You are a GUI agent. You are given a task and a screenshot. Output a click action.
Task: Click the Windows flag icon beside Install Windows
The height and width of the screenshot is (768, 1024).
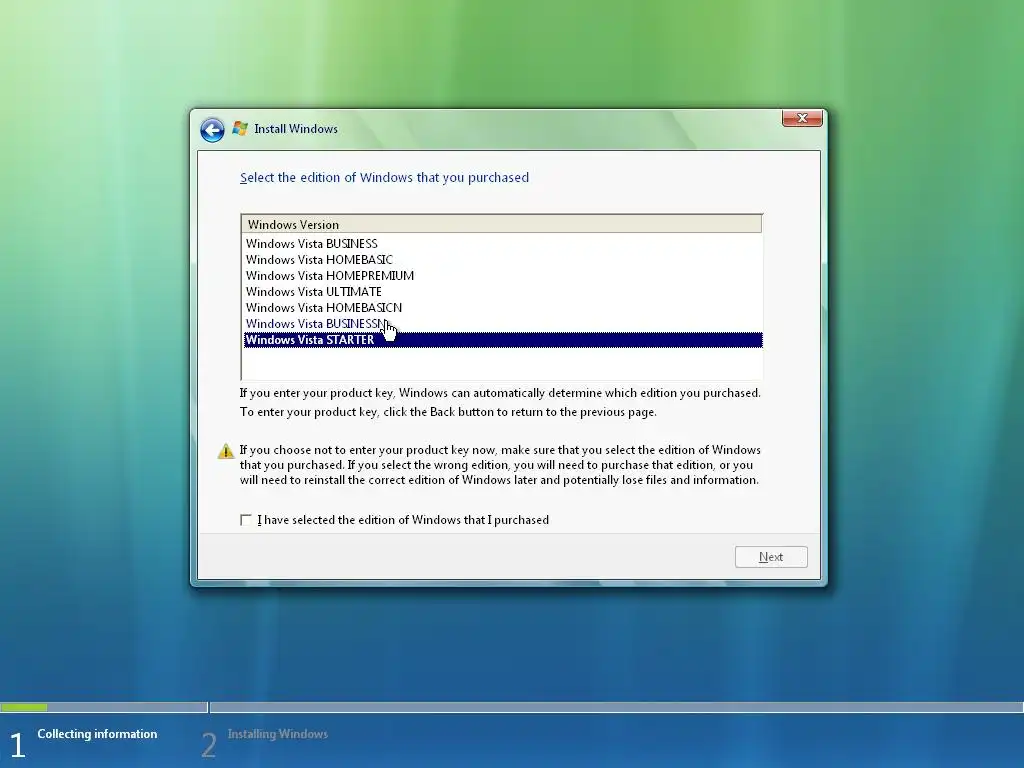(x=240, y=129)
